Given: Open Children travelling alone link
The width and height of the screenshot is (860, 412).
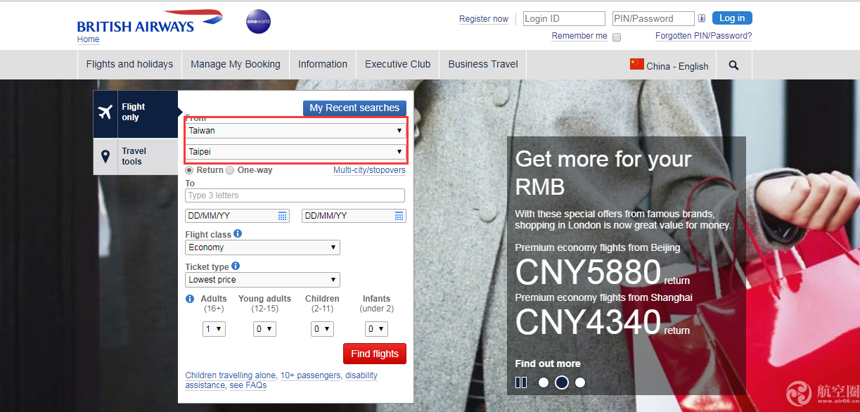Looking at the screenshot, I should click(x=231, y=375).
